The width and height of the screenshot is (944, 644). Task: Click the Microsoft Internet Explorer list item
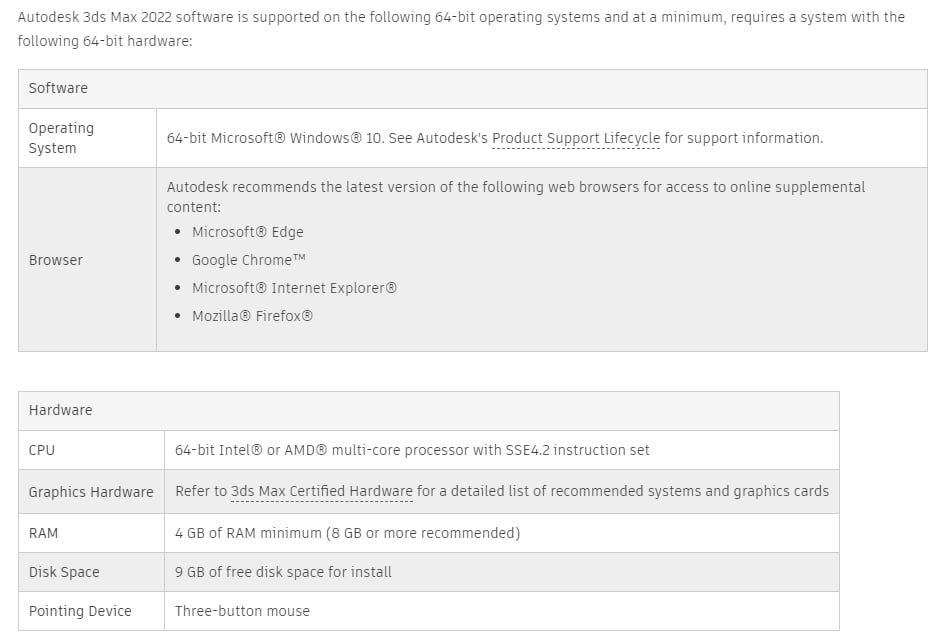294,288
